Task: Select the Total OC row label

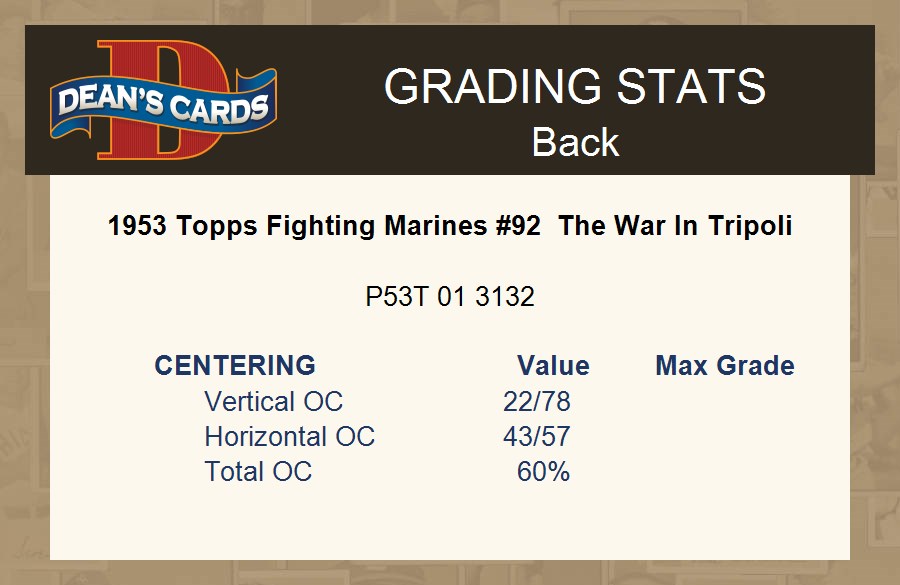Action: 258,472
